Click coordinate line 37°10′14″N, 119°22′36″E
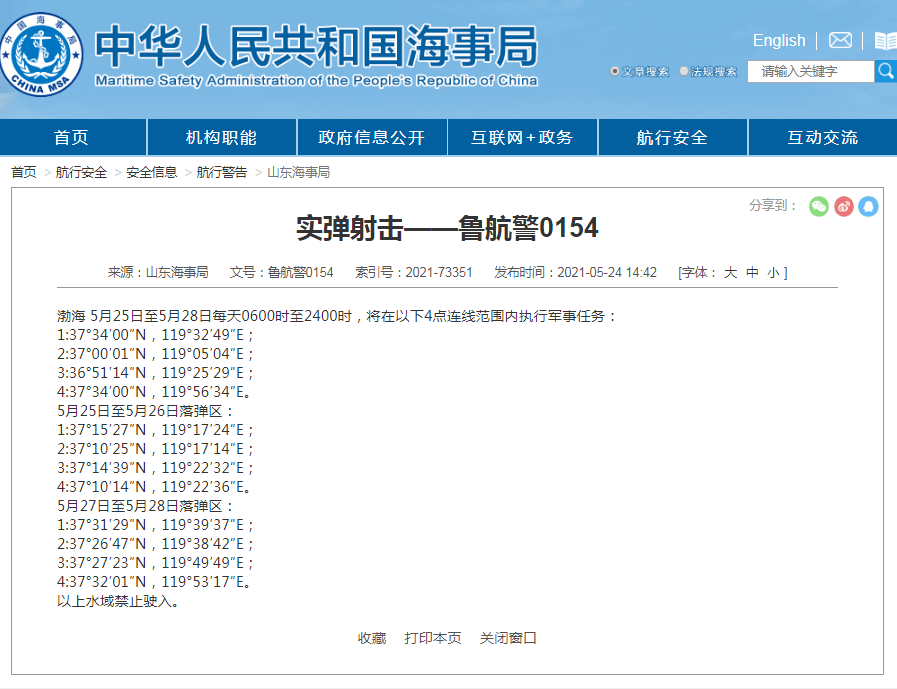897x689 pixels. pyautogui.click(x=154, y=486)
